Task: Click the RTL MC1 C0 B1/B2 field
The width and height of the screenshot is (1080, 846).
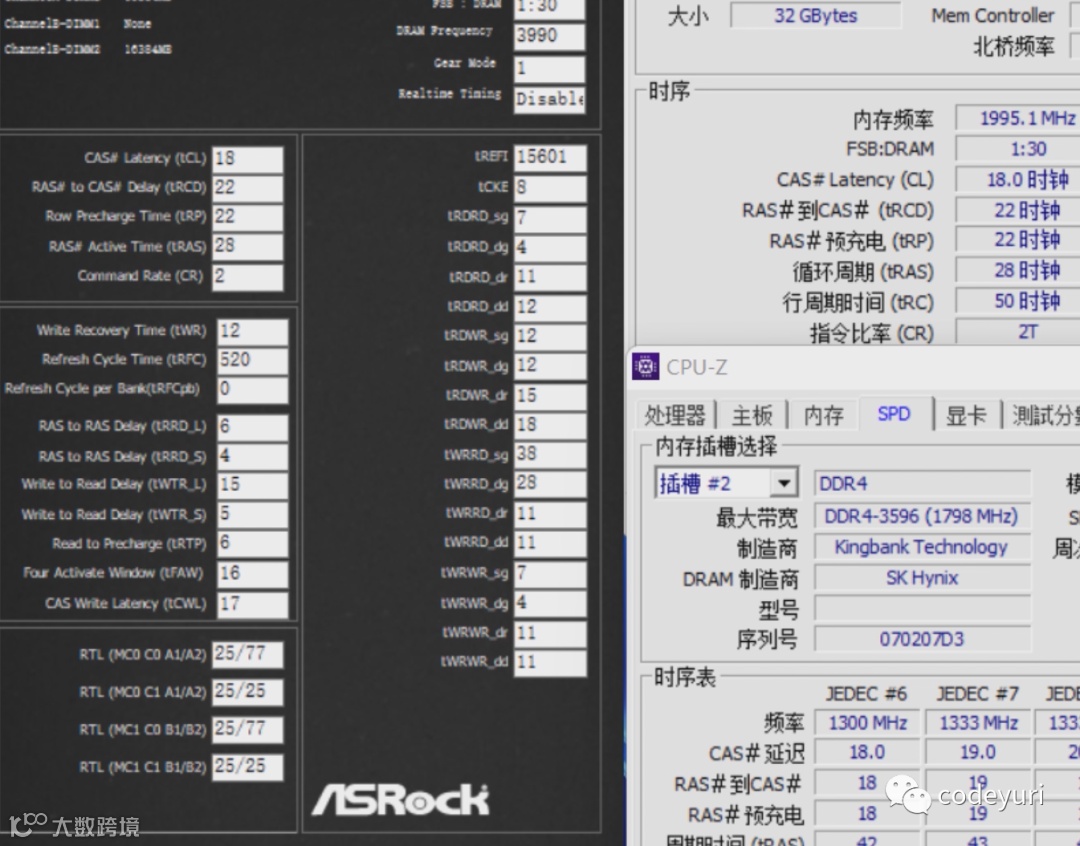Action: [247, 729]
